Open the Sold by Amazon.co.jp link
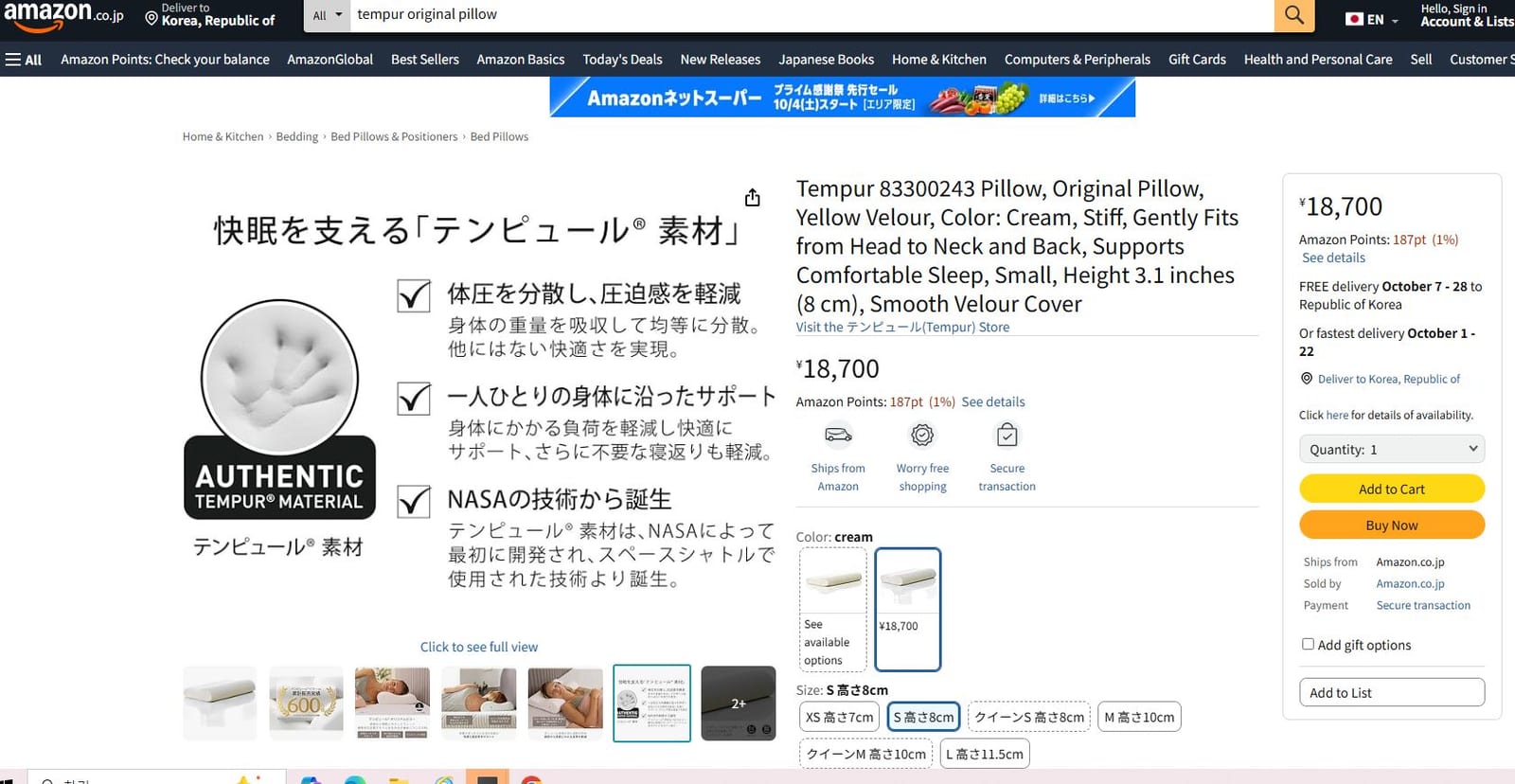The width and height of the screenshot is (1515, 784). 1410,583
